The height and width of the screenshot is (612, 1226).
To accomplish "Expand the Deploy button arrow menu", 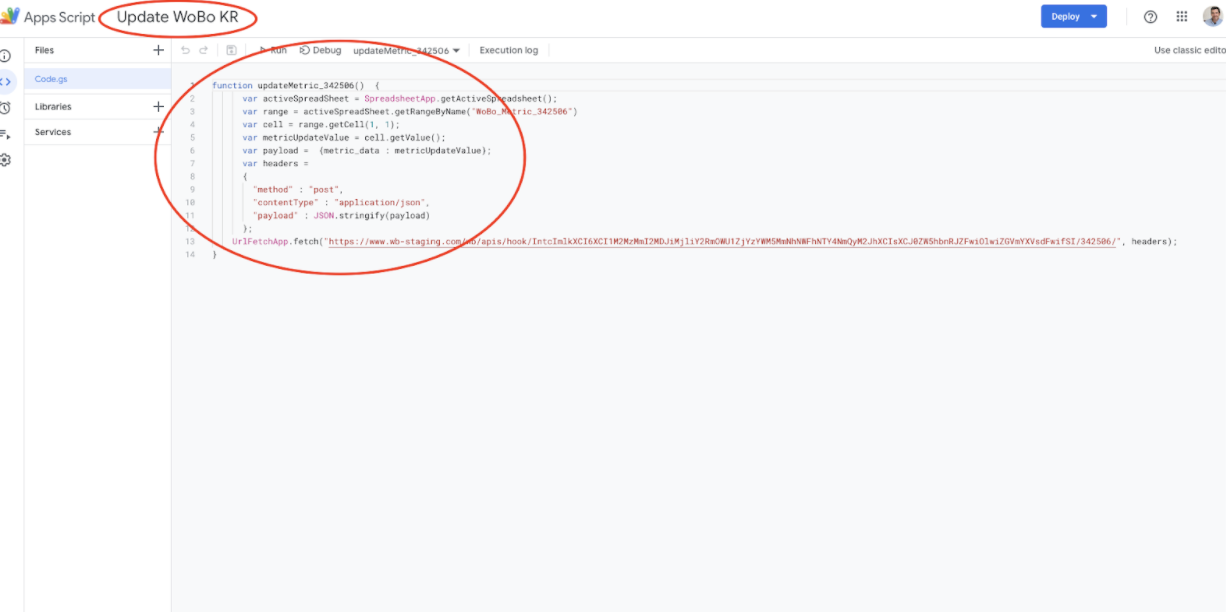I will tap(1095, 17).
